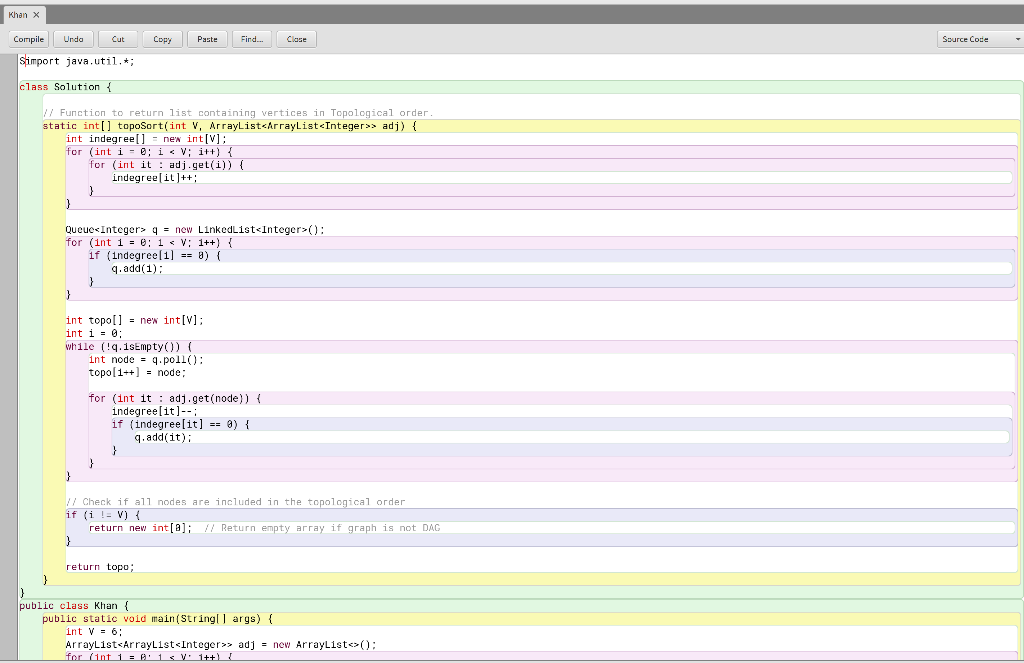Copy the selection to clipboard
1024x663 pixels.
point(162,38)
